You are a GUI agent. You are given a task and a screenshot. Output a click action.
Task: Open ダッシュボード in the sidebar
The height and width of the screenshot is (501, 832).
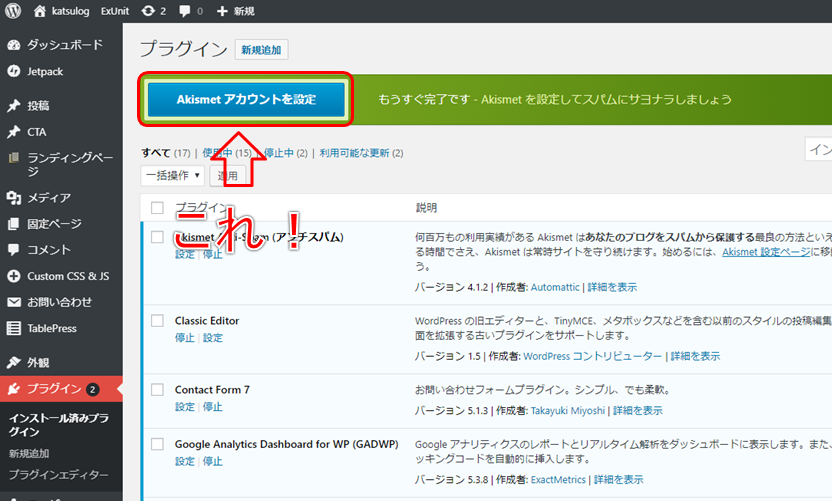pos(65,45)
